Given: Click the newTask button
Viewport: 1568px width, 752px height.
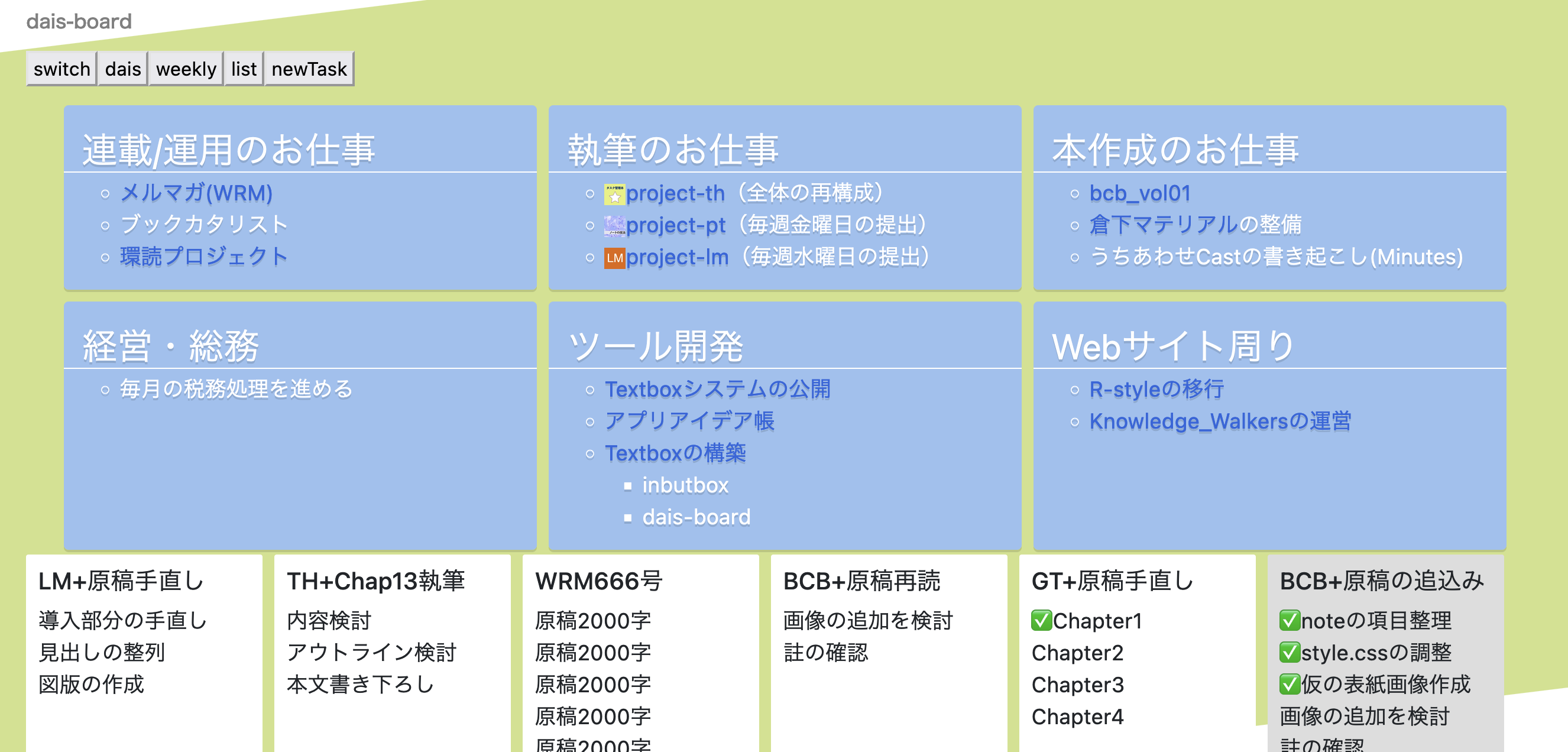Looking at the screenshot, I should coord(309,69).
